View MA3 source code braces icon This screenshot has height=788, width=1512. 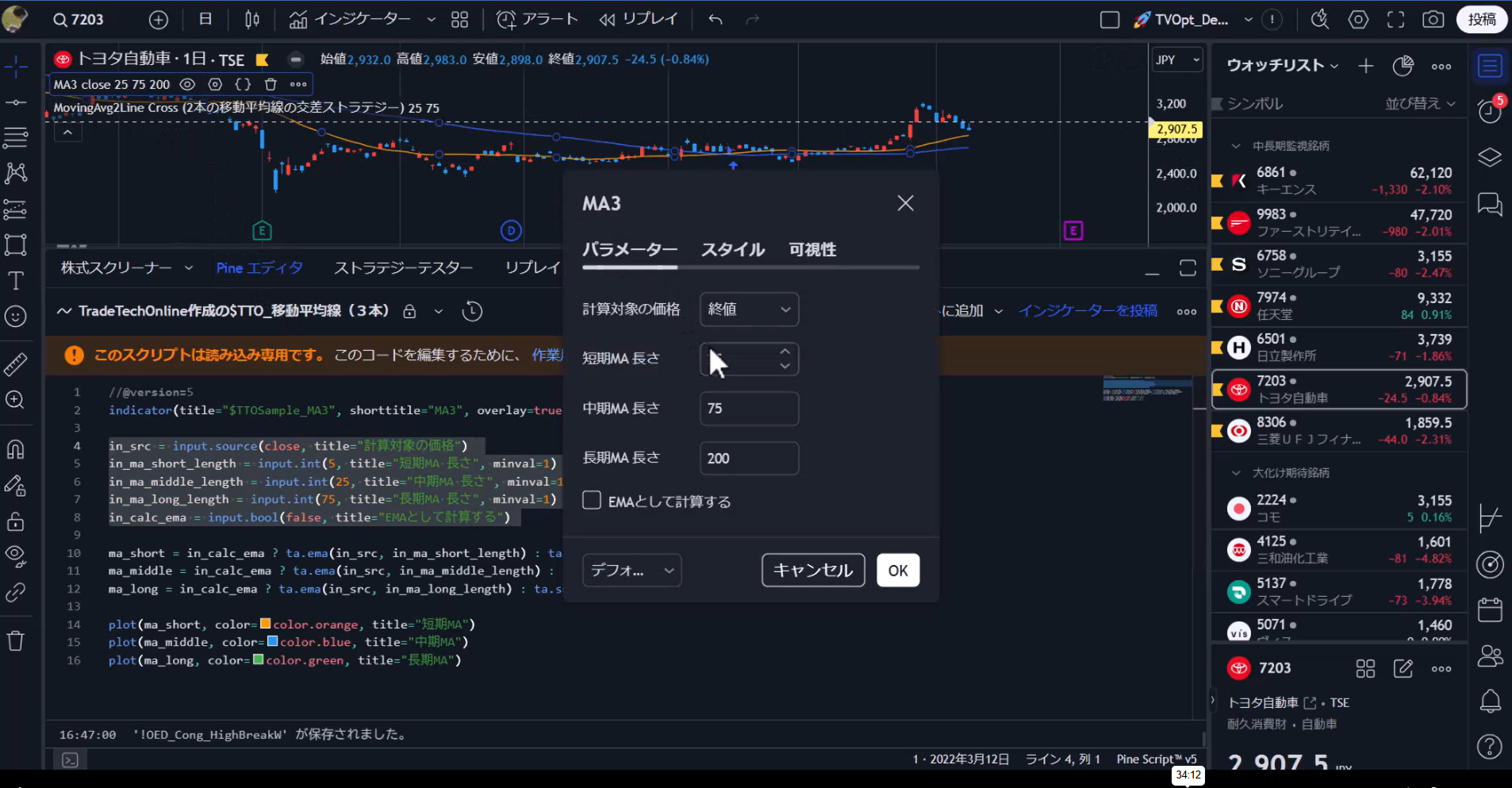pos(243,84)
